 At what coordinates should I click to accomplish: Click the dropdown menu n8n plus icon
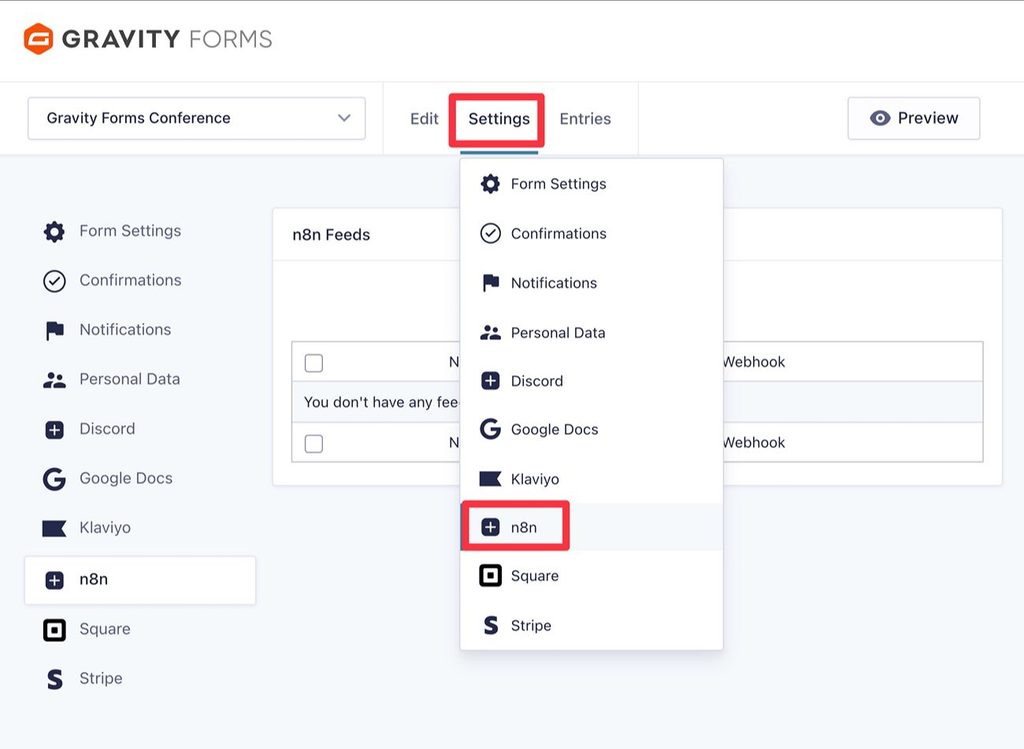click(490, 527)
